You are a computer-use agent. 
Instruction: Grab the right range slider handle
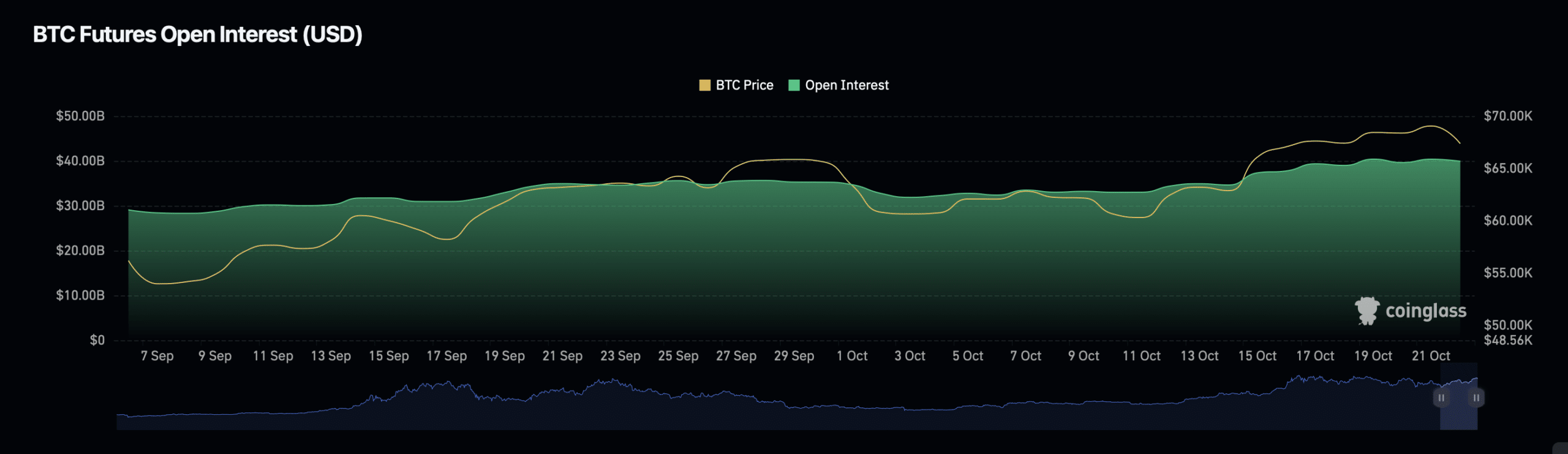1476,398
